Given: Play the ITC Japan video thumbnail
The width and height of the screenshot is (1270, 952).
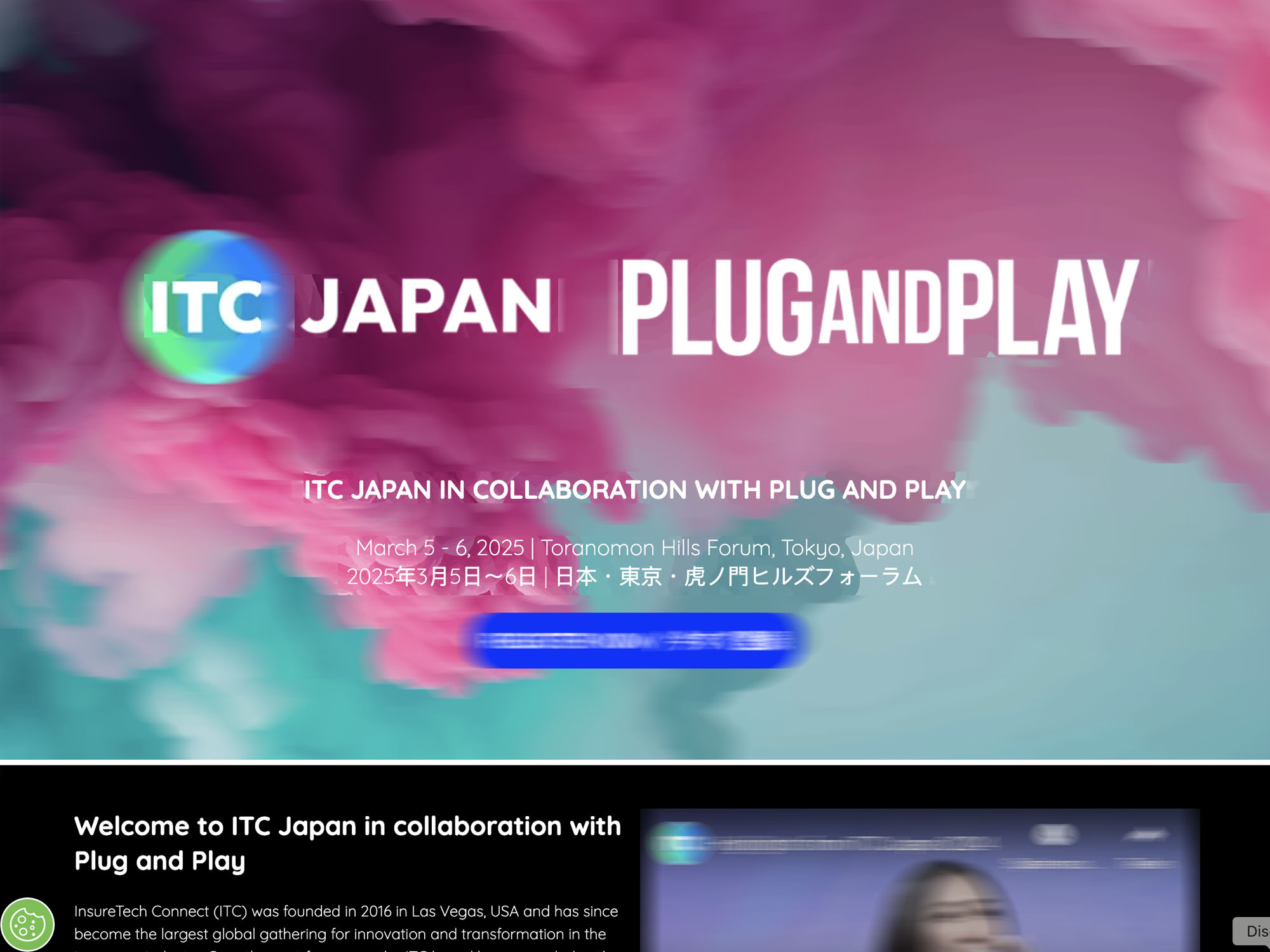Looking at the screenshot, I should pos(919,880).
